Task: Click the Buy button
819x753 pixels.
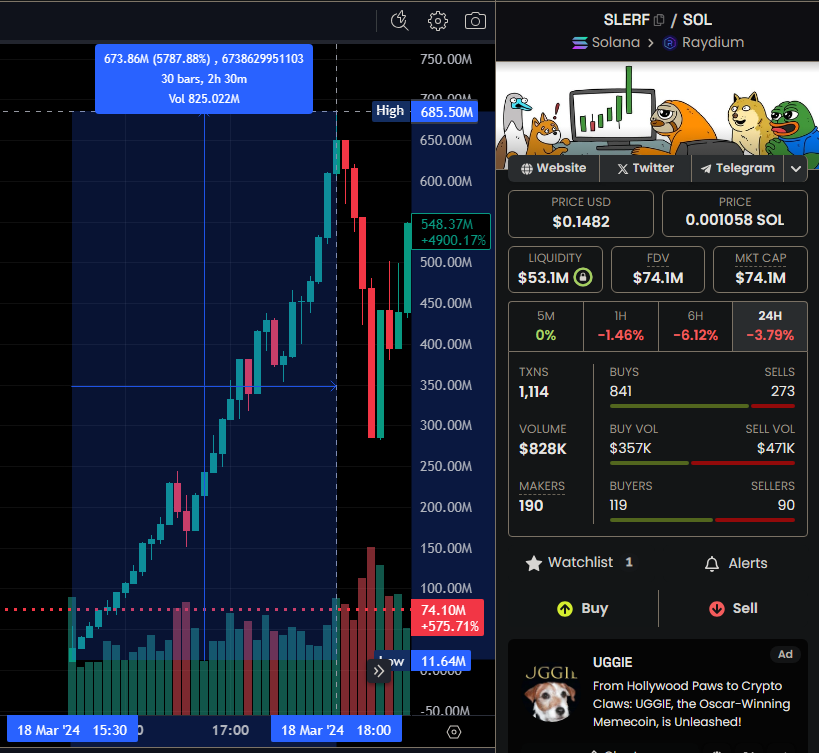Action: [583, 609]
